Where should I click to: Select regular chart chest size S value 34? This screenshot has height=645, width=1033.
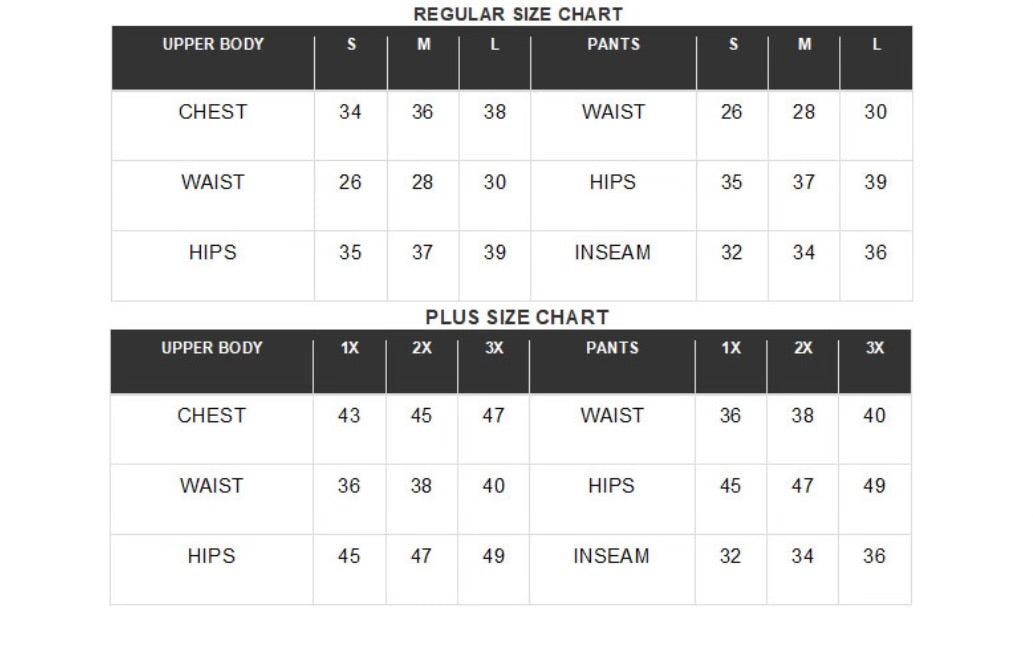(350, 112)
